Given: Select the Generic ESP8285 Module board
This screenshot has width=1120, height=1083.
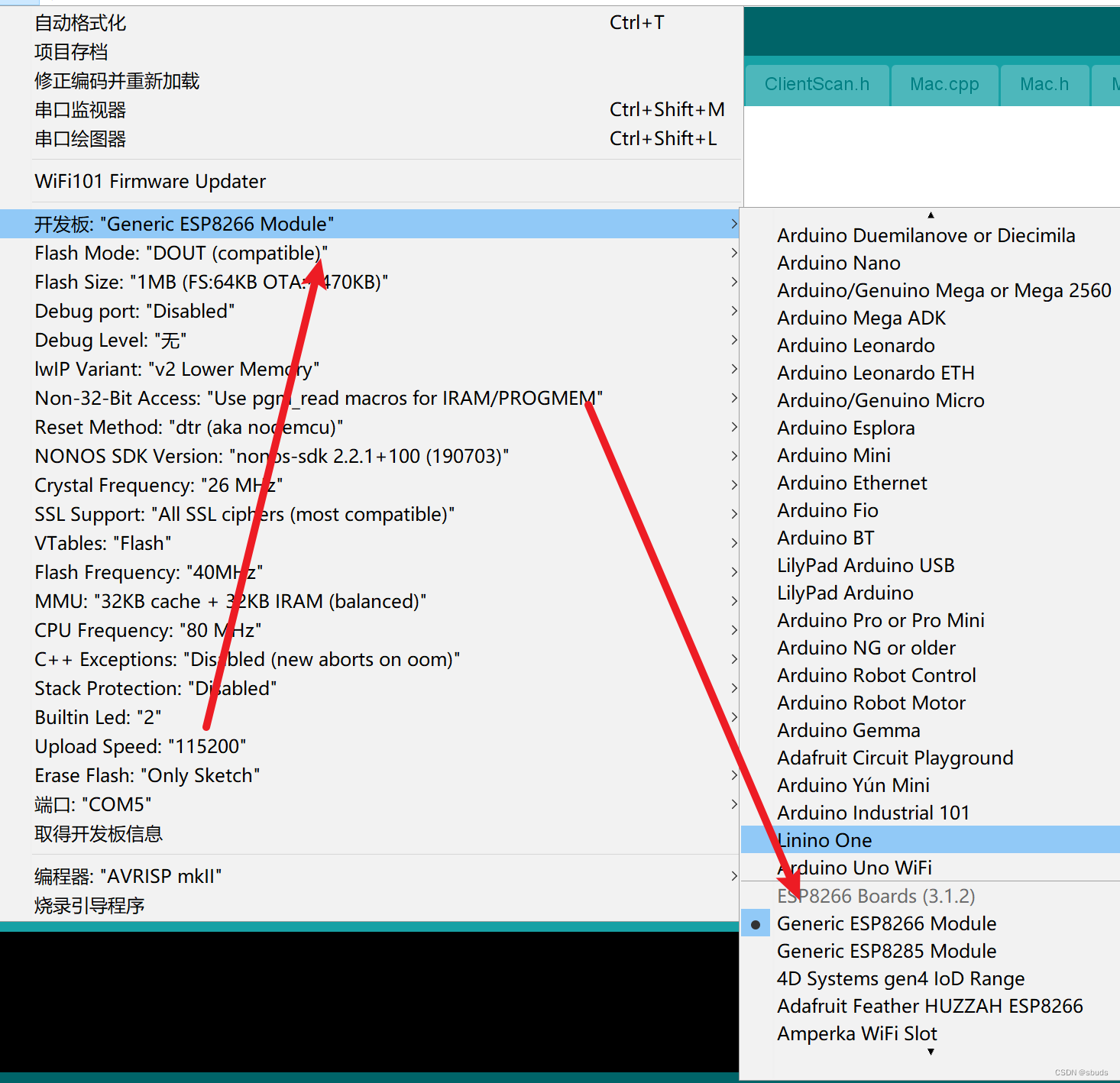Looking at the screenshot, I should point(886,951).
